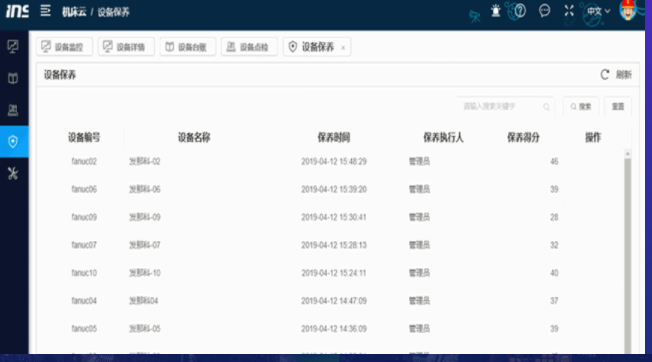Click score 40 in fanuc10 row
Image resolution: width=652 pixels, height=362 pixels.
(554, 273)
